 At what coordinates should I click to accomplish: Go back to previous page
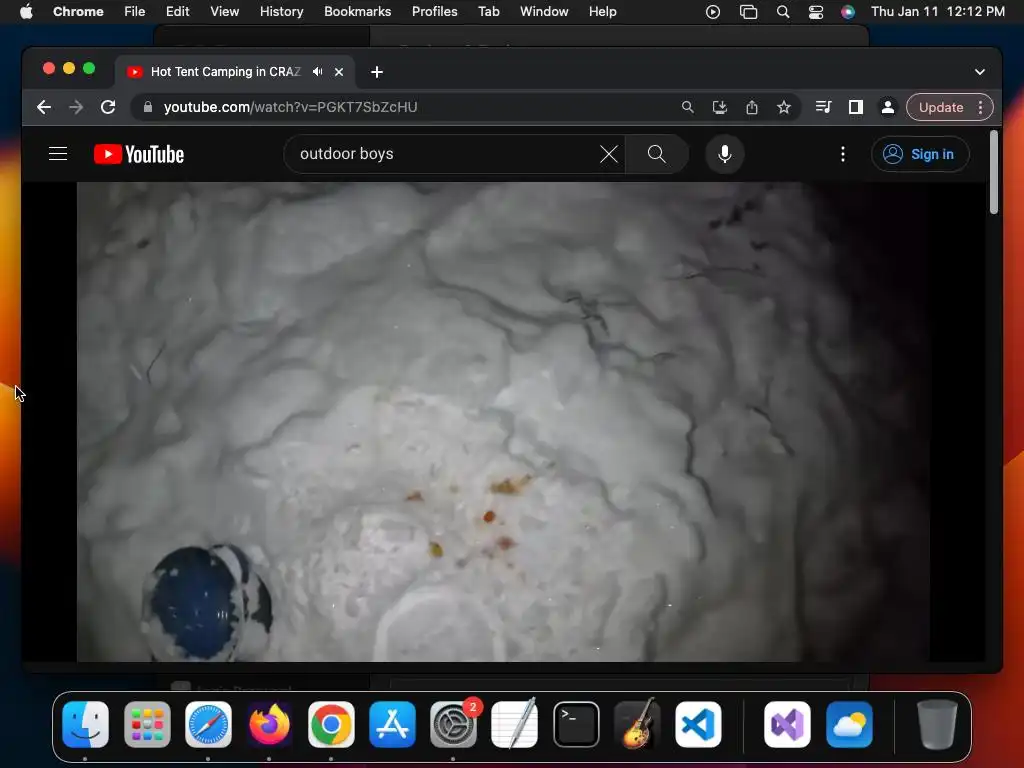(x=44, y=107)
